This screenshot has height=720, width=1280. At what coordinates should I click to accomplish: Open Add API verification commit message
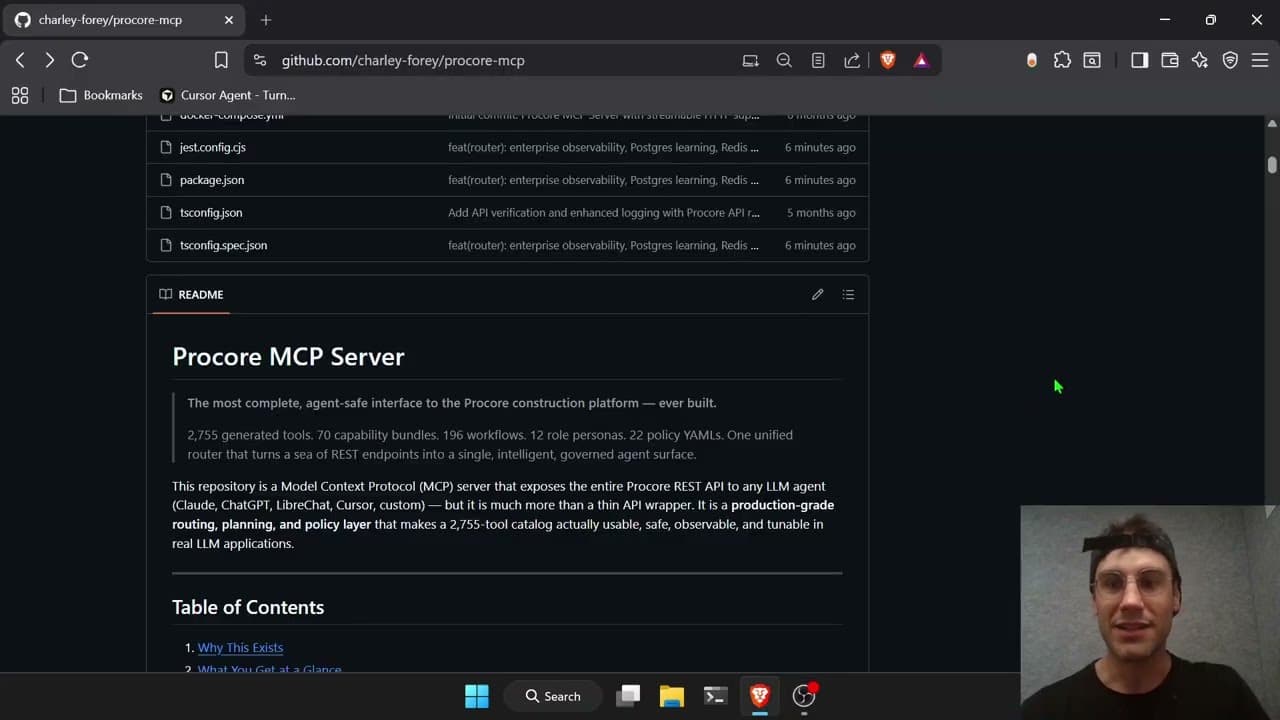point(604,212)
